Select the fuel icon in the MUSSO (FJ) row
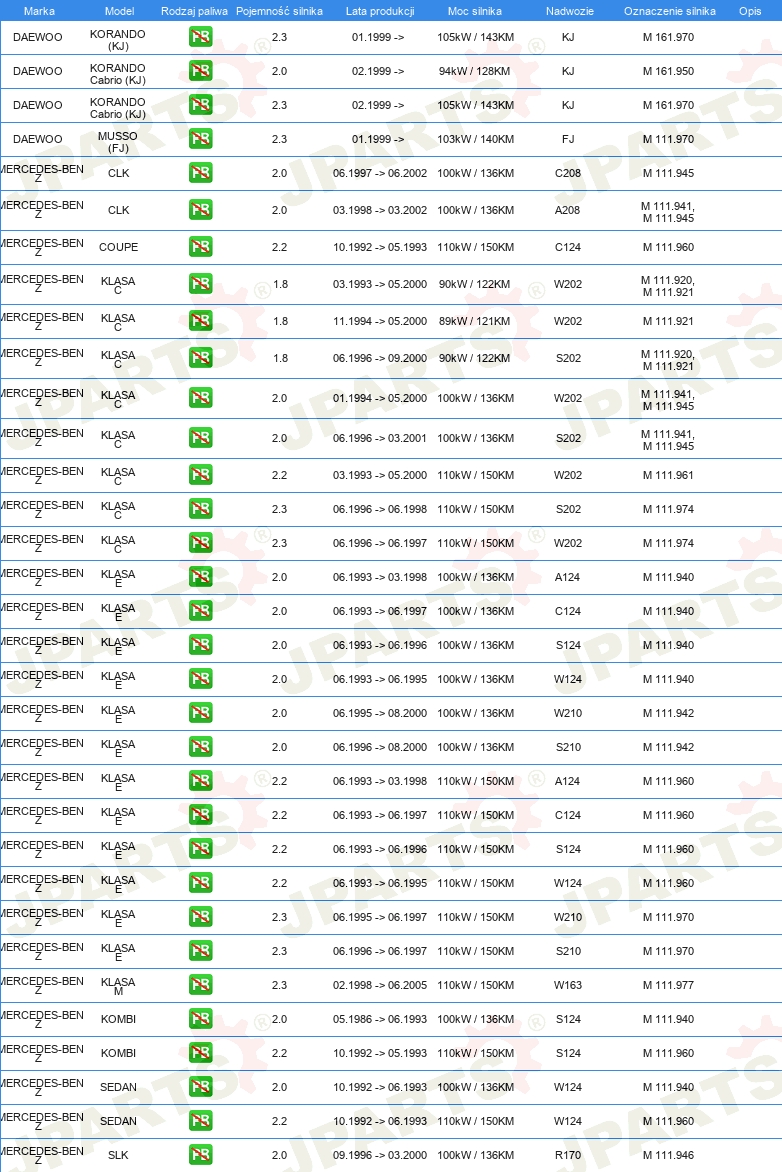782x1172 pixels. coord(200,139)
